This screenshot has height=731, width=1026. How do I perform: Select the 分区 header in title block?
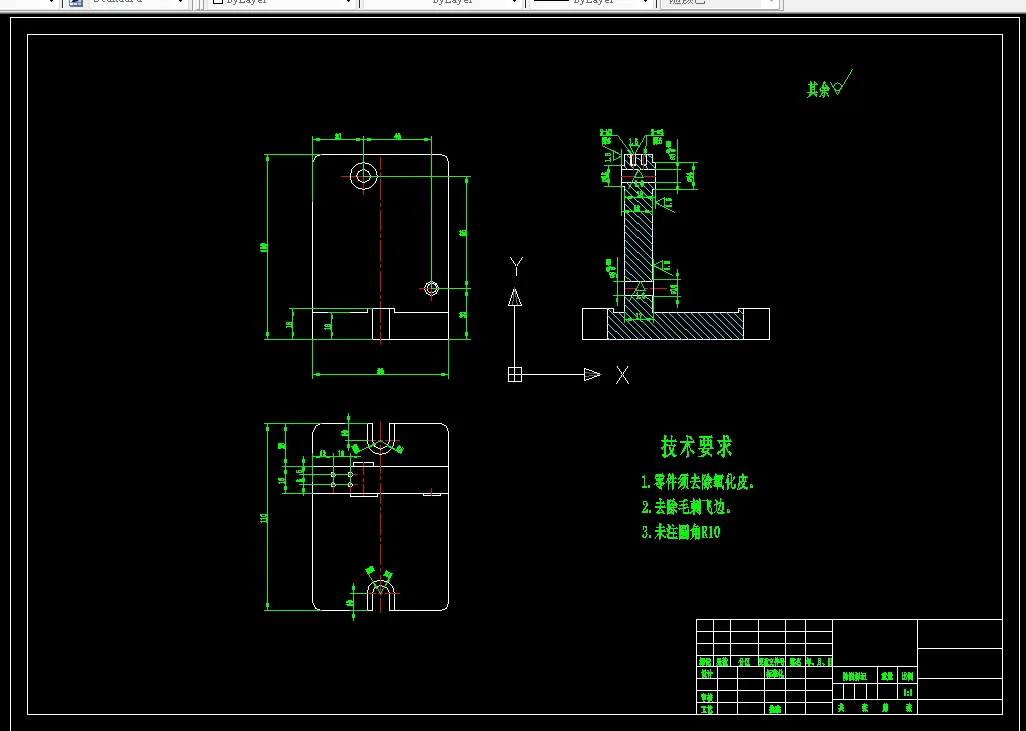click(745, 662)
